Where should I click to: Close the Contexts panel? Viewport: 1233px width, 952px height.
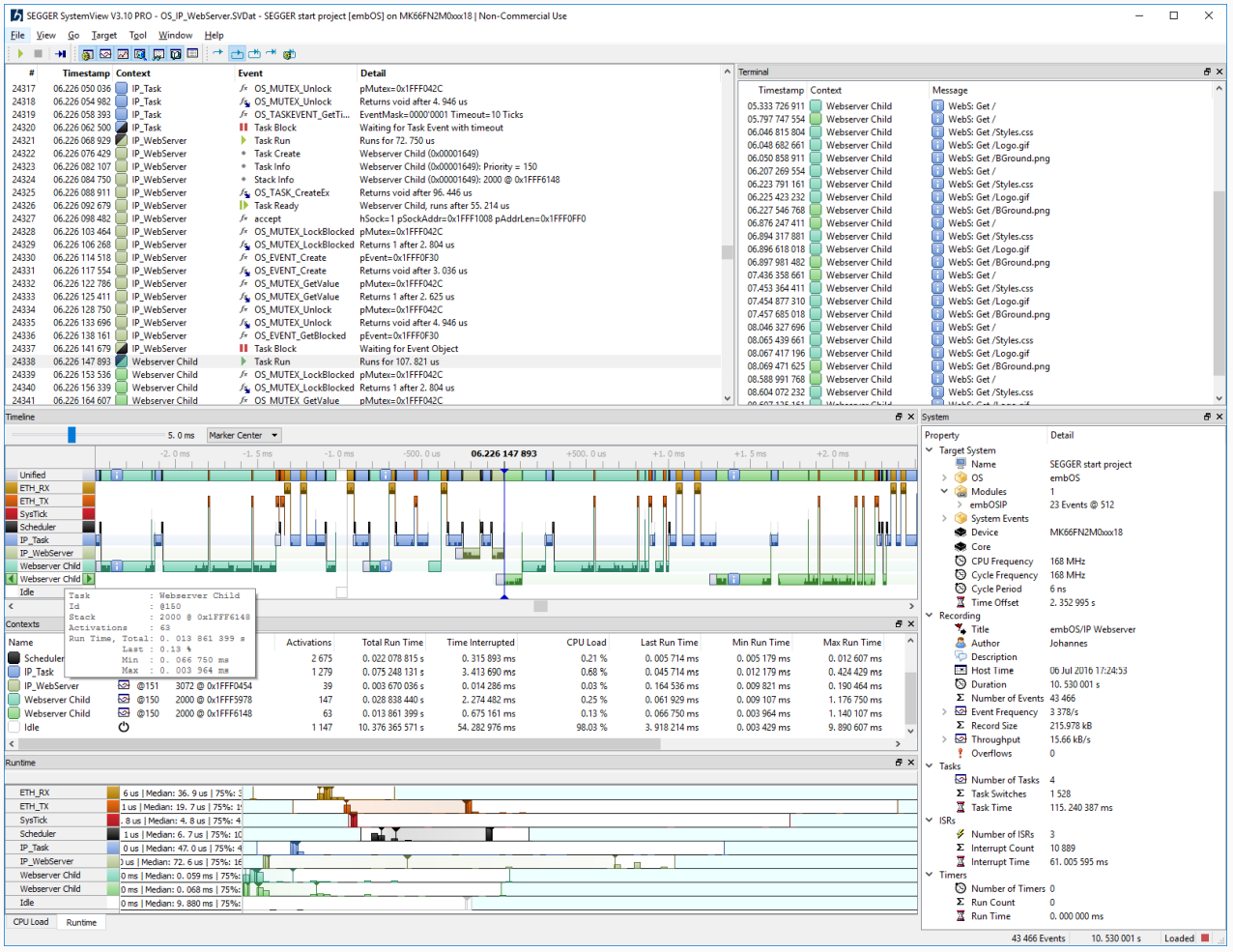point(910,624)
